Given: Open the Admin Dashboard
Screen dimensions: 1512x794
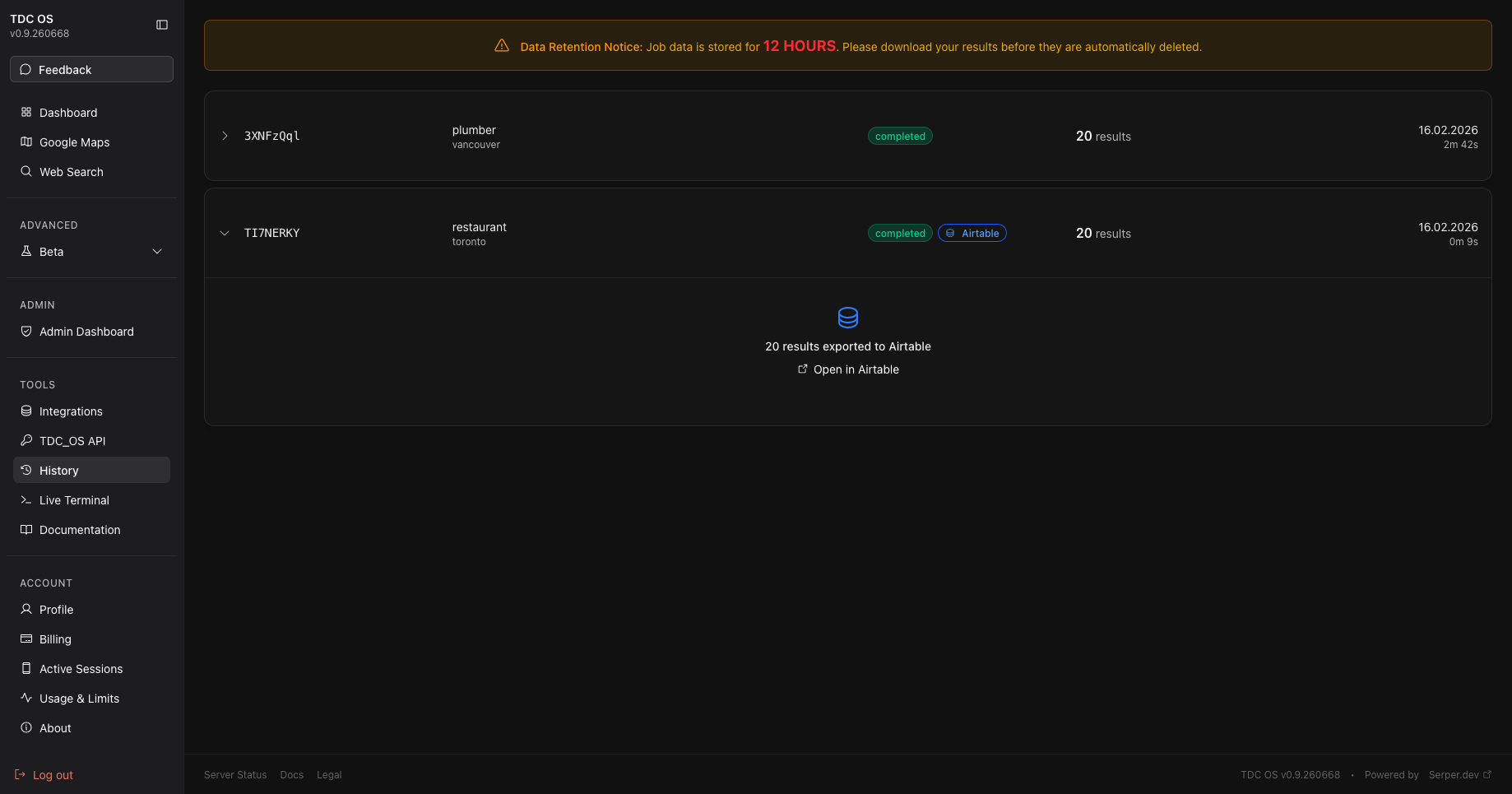Looking at the screenshot, I should click(x=86, y=331).
